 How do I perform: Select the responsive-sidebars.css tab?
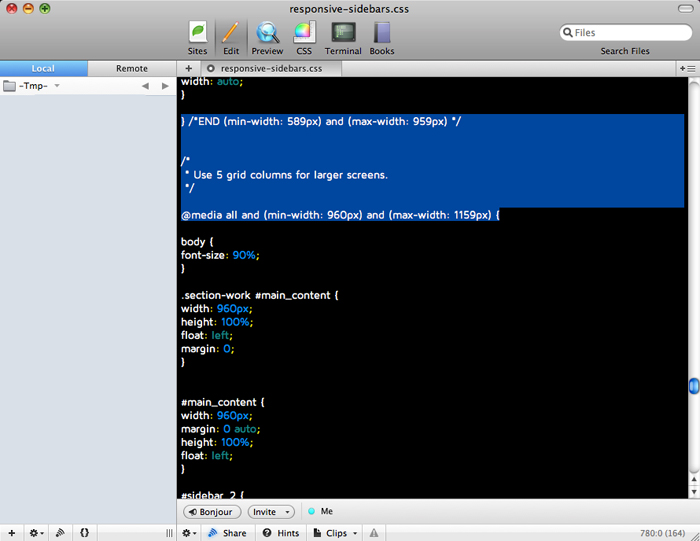pyautogui.click(x=271, y=68)
